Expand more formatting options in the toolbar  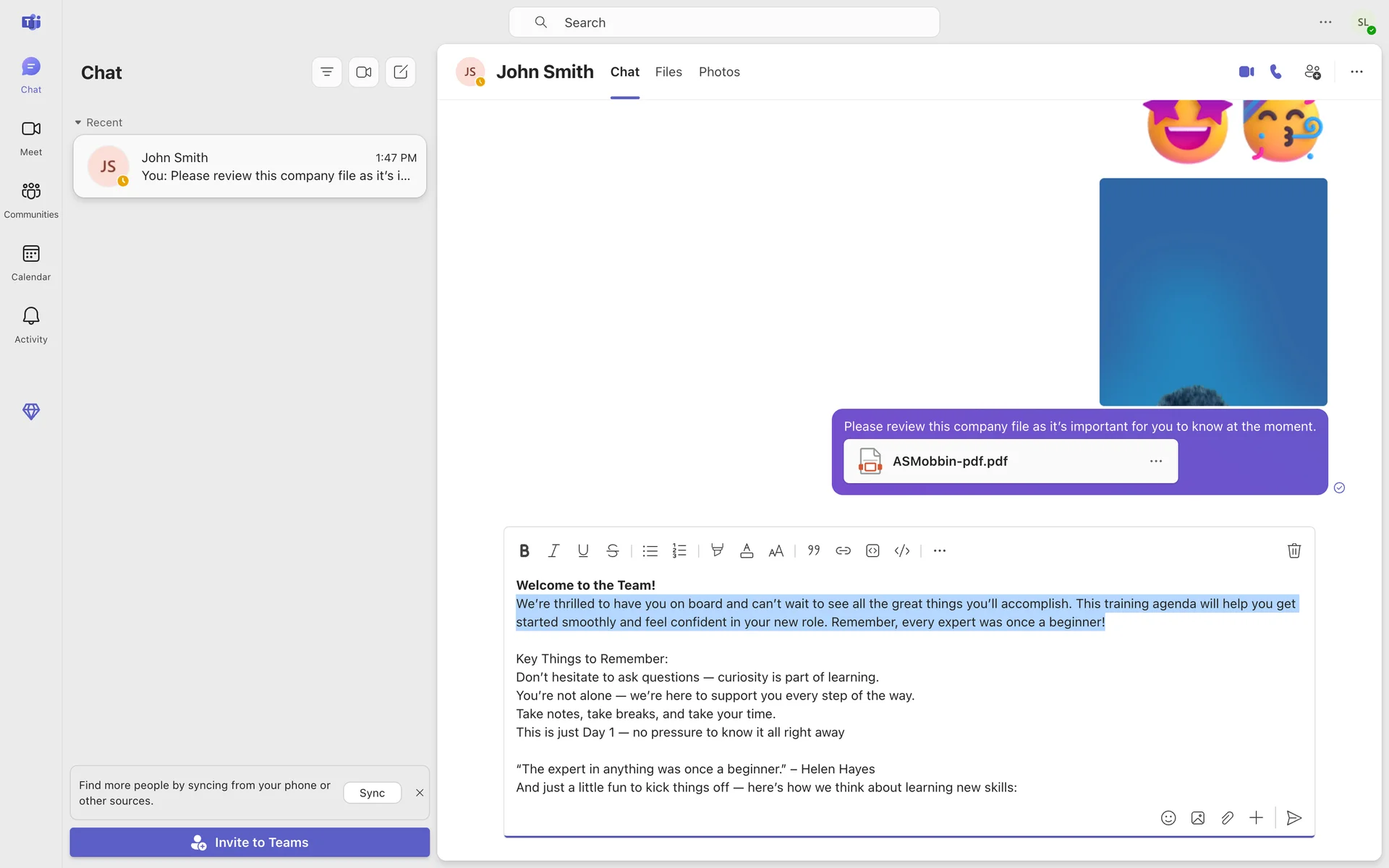[x=940, y=551]
